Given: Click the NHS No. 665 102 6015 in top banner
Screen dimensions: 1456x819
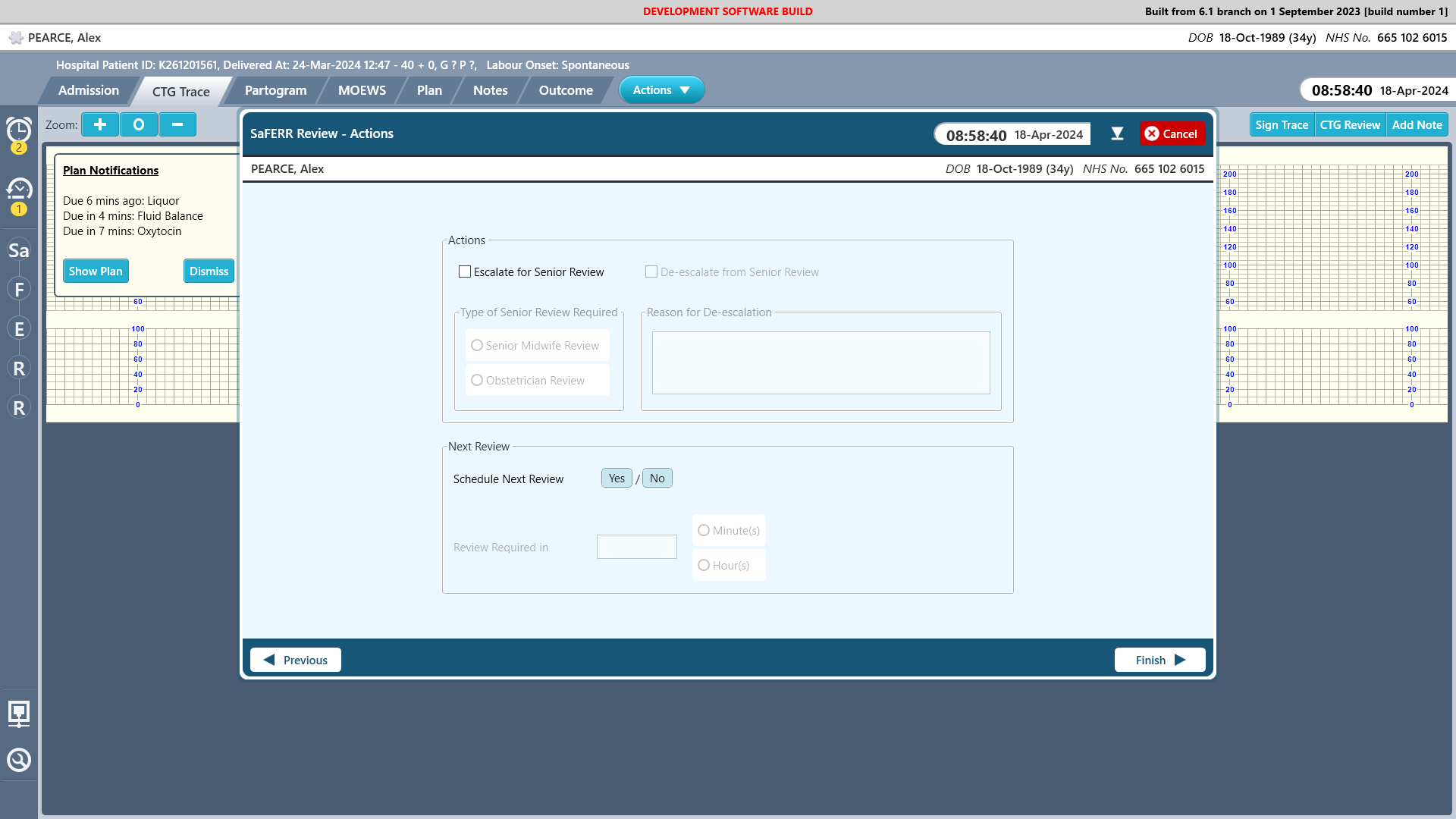Looking at the screenshot, I should click(1386, 38).
